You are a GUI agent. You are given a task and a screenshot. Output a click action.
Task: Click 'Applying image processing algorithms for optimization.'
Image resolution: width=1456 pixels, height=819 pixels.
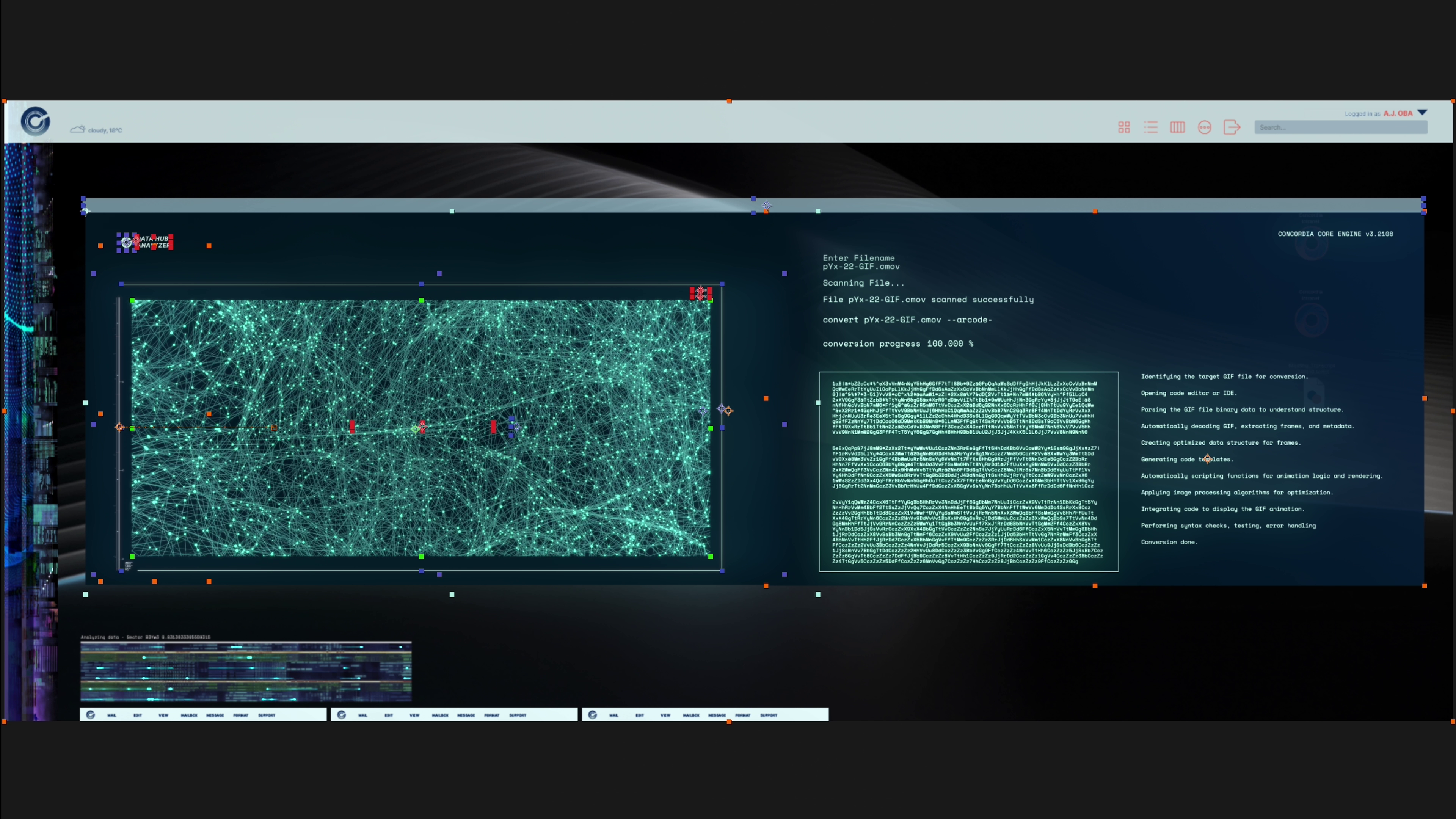click(1237, 492)
